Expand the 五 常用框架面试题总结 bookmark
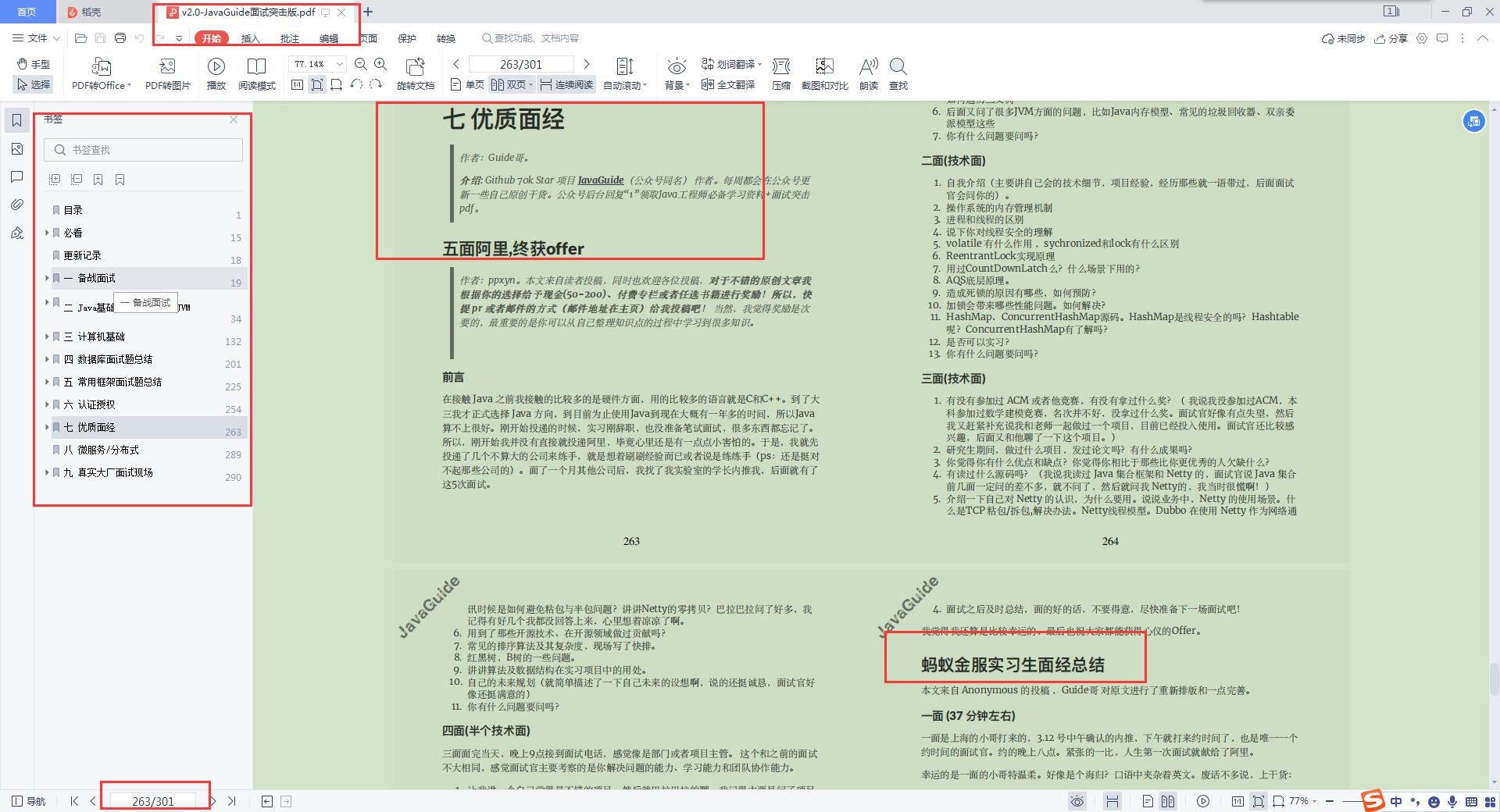 coord(47,382)
